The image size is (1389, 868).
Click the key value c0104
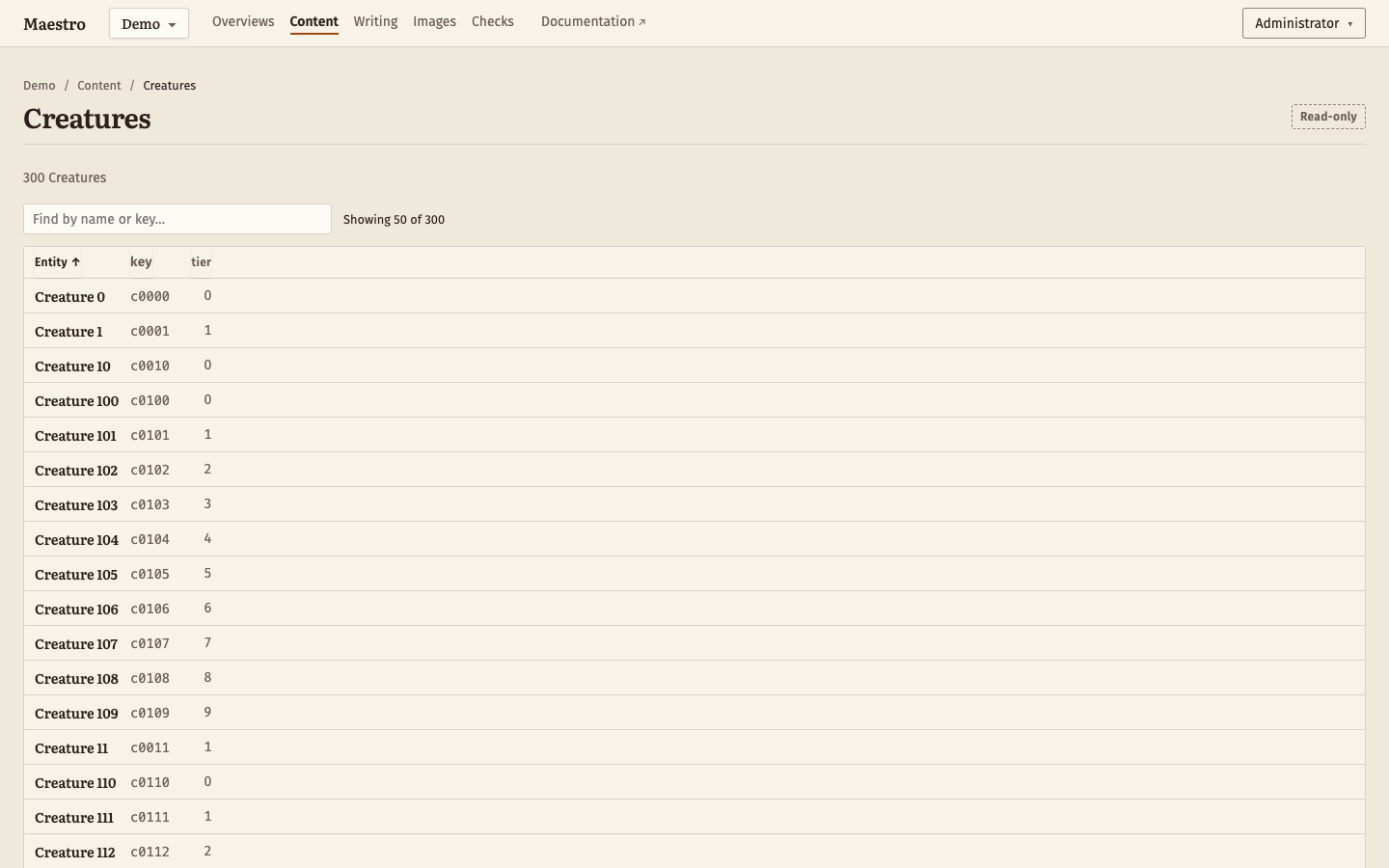(x=150, y=539)
